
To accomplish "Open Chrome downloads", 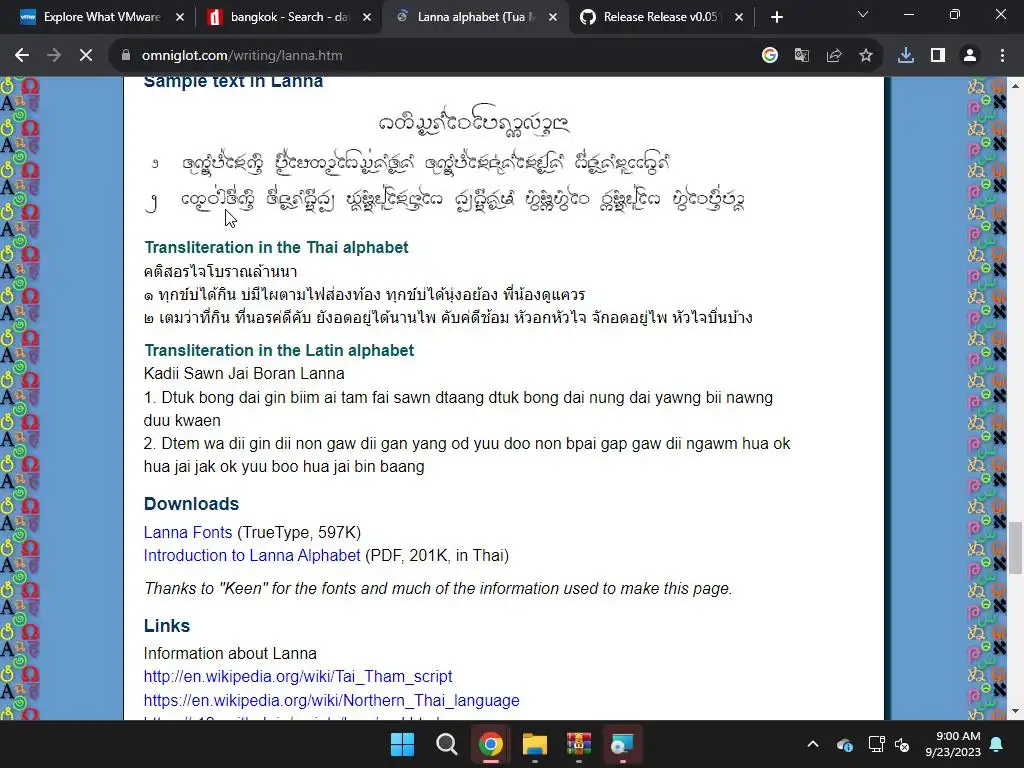I will pyautogui.click(x=906, y=56).
